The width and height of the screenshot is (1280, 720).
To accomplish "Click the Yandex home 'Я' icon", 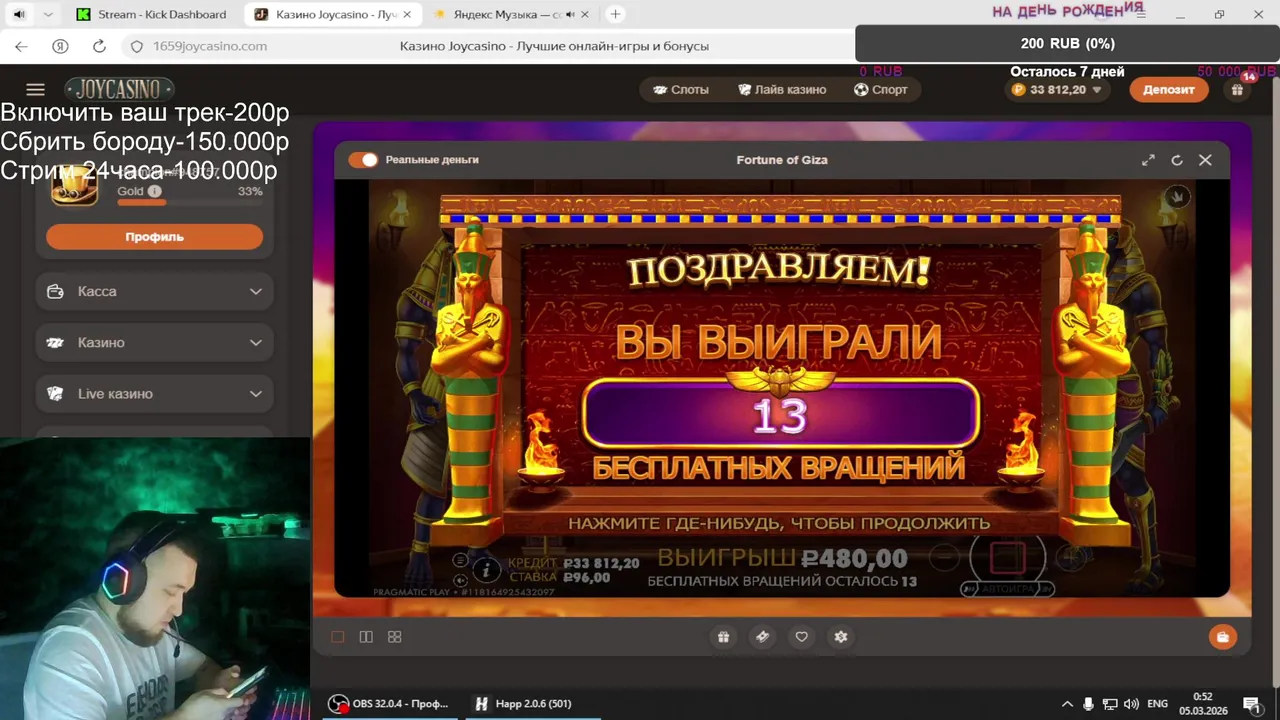I will pos(60,46).
